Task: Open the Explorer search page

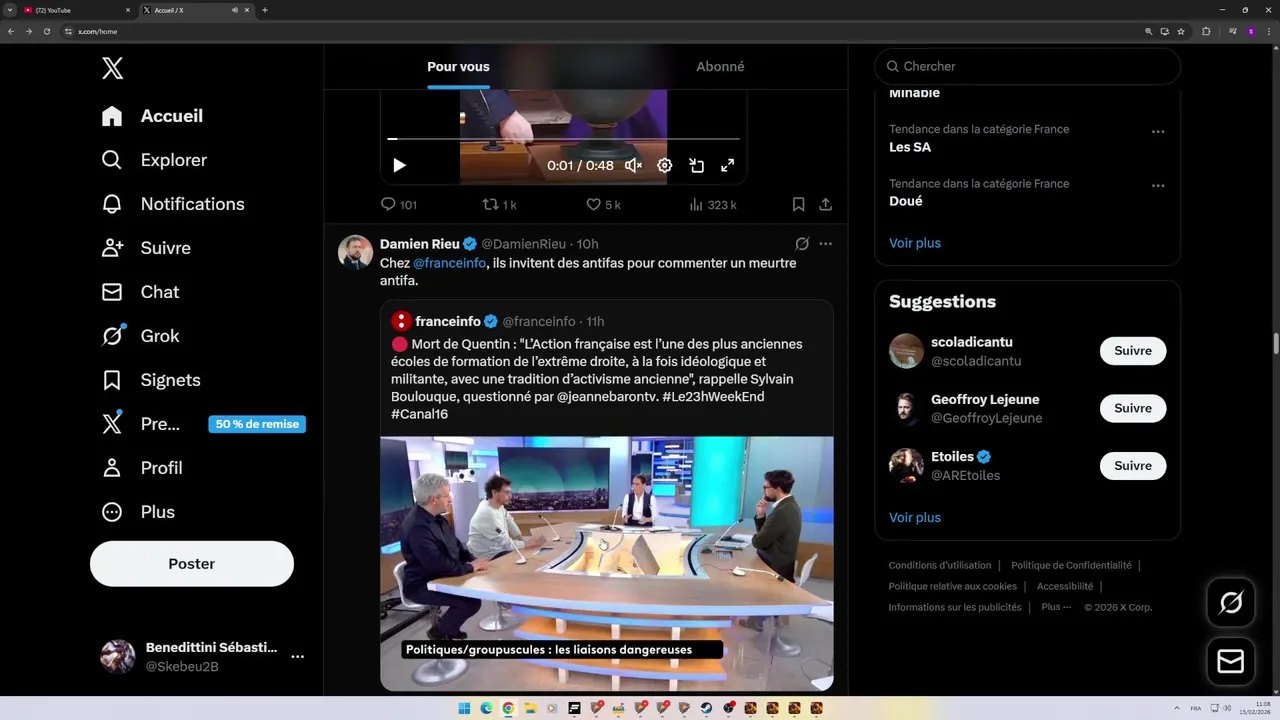Action: (154, 160)
